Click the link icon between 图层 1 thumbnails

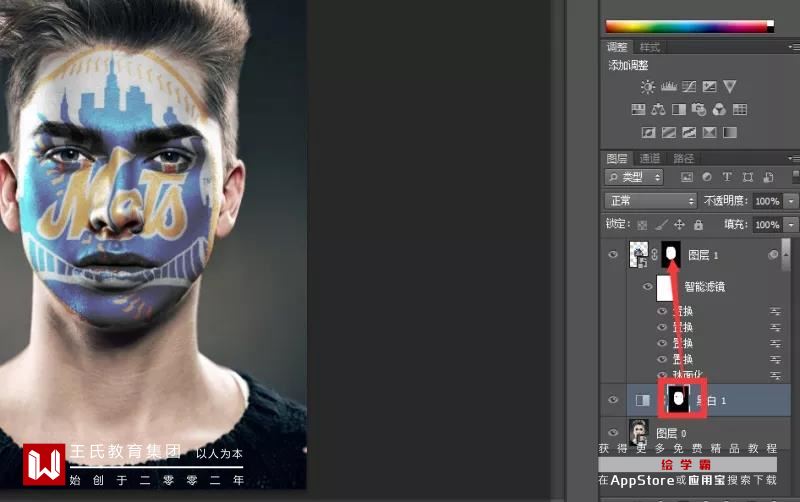(x=655, y=255)
